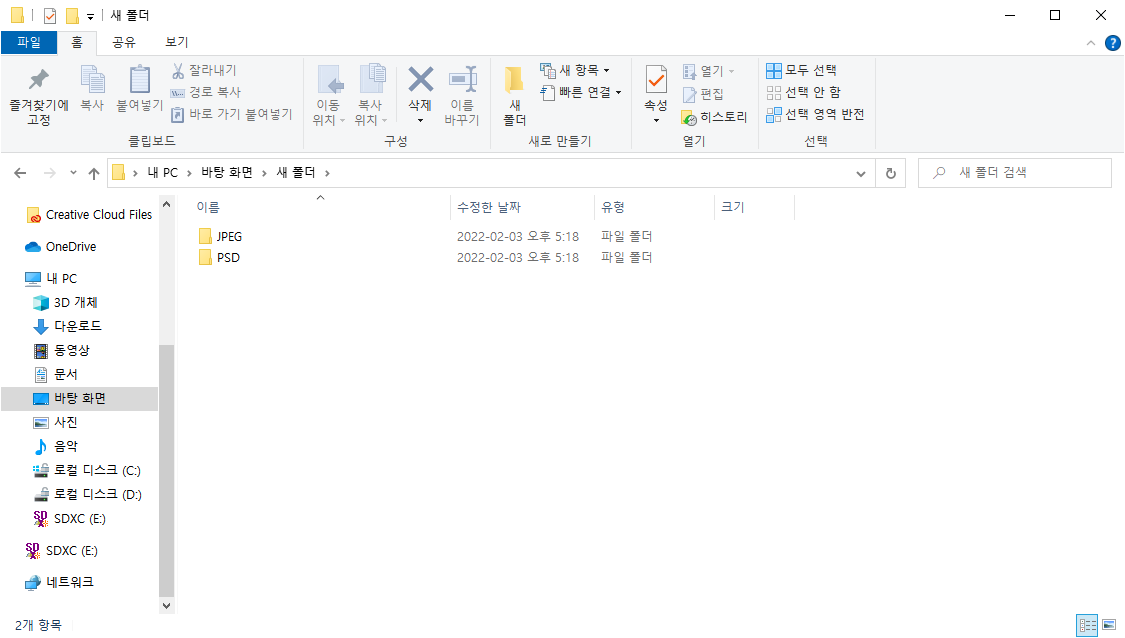This screenshot has height=638, width=1125.
Task: Select 바탕 화면 in navigation pane
Action: (79, 398)
